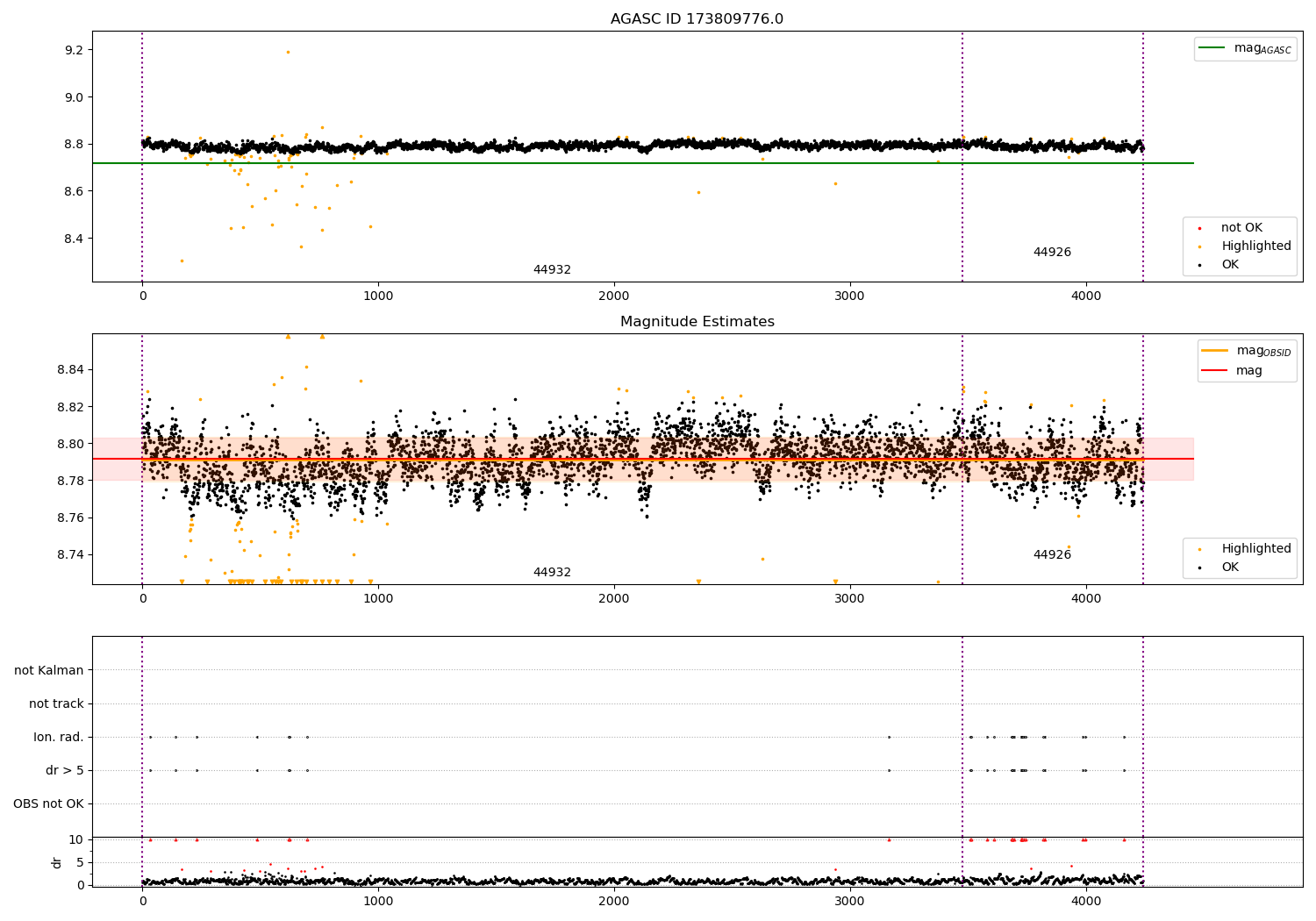This screenshot has height=921, width=1316.
Task: Click x-axis tick '1000' under the top plot
Action: 378,296
